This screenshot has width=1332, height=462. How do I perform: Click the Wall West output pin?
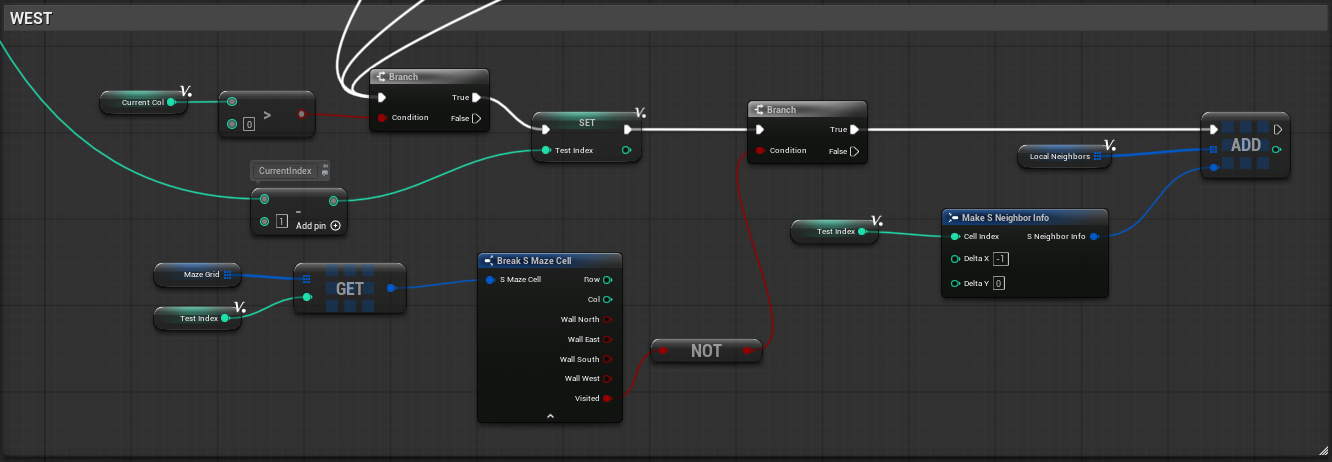608,379
